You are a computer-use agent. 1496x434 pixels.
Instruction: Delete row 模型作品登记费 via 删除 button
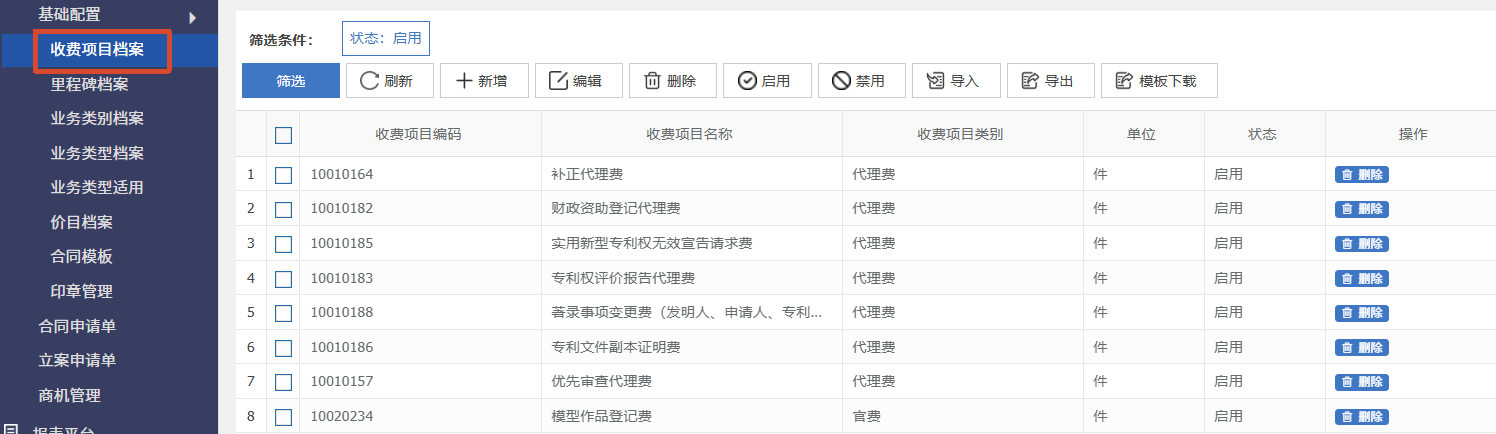(x=1361, y=416)
